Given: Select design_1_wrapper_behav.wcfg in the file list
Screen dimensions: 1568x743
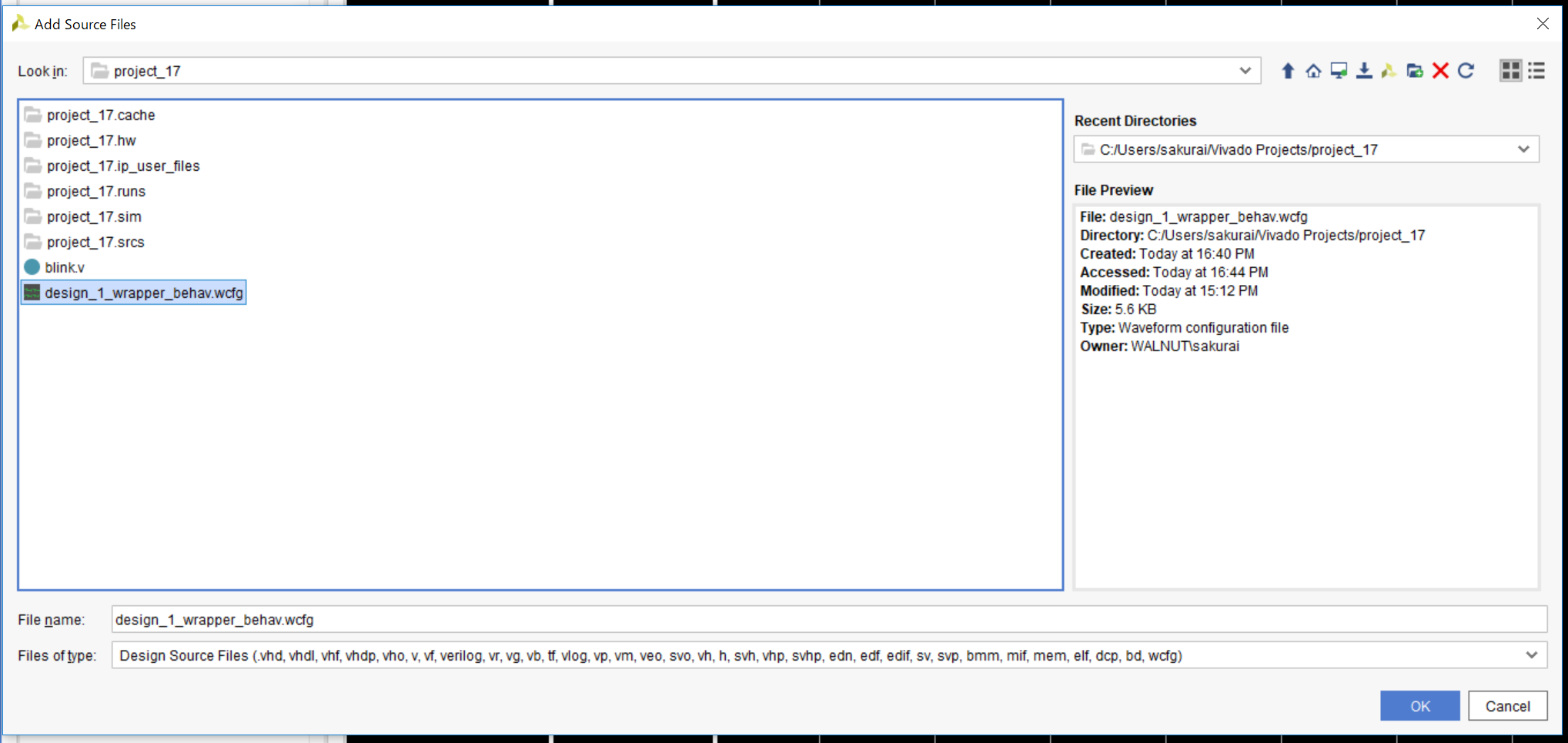Looking at the screenshot, I should click(143, 293).
